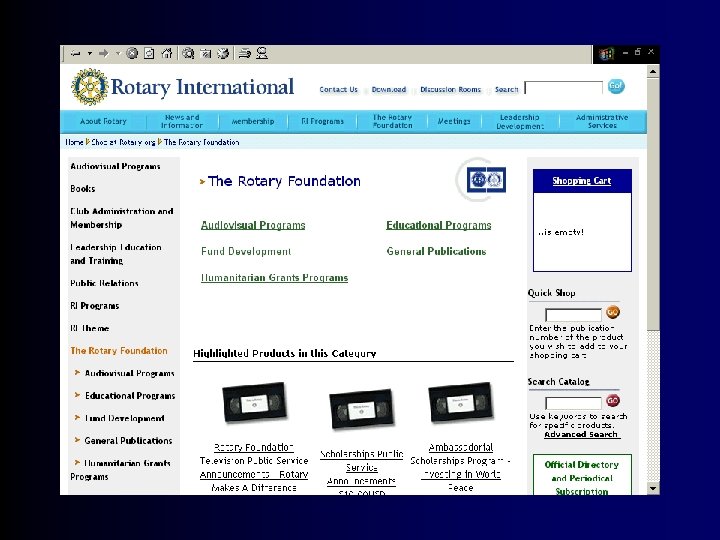Open The Rotary Foundation nav tab
720x540 pixels.
[393, 121]
